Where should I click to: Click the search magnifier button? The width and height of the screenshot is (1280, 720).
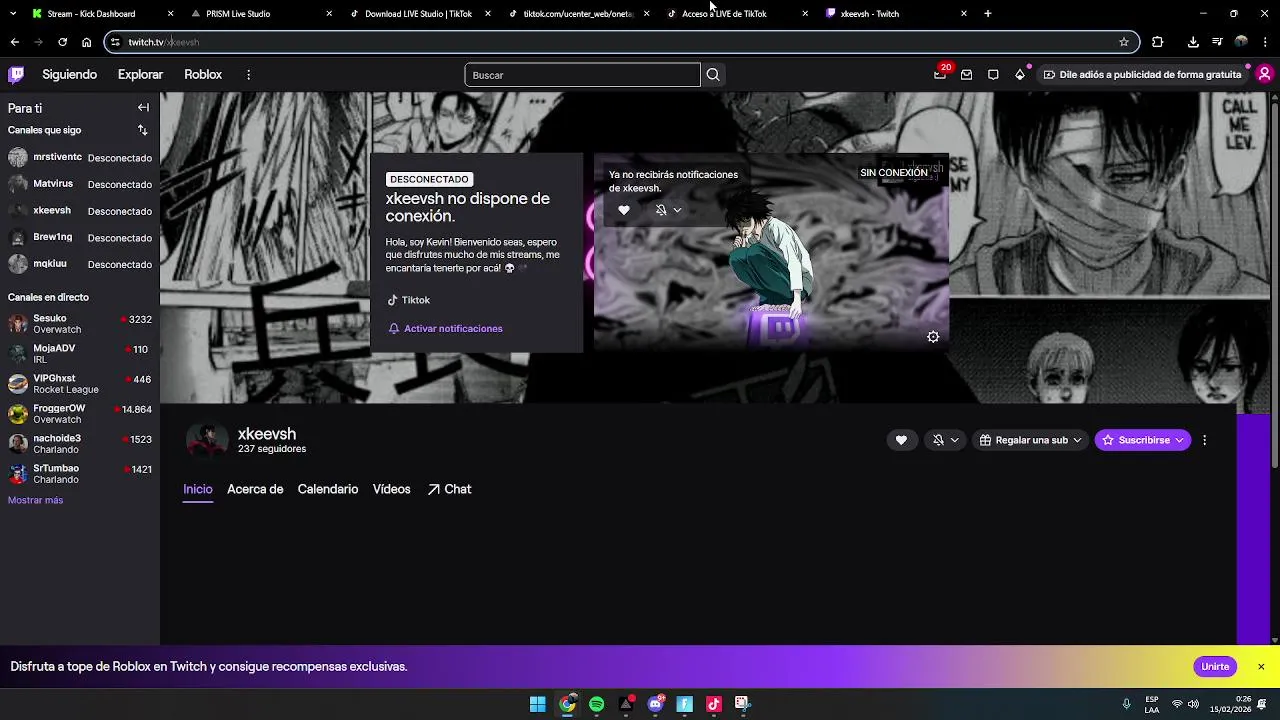point(713,75)
